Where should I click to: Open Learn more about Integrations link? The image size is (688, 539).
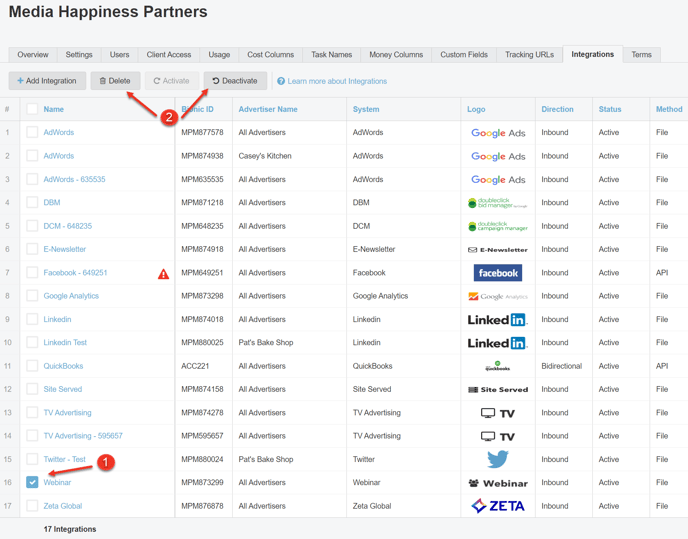[x=337, y=81]
